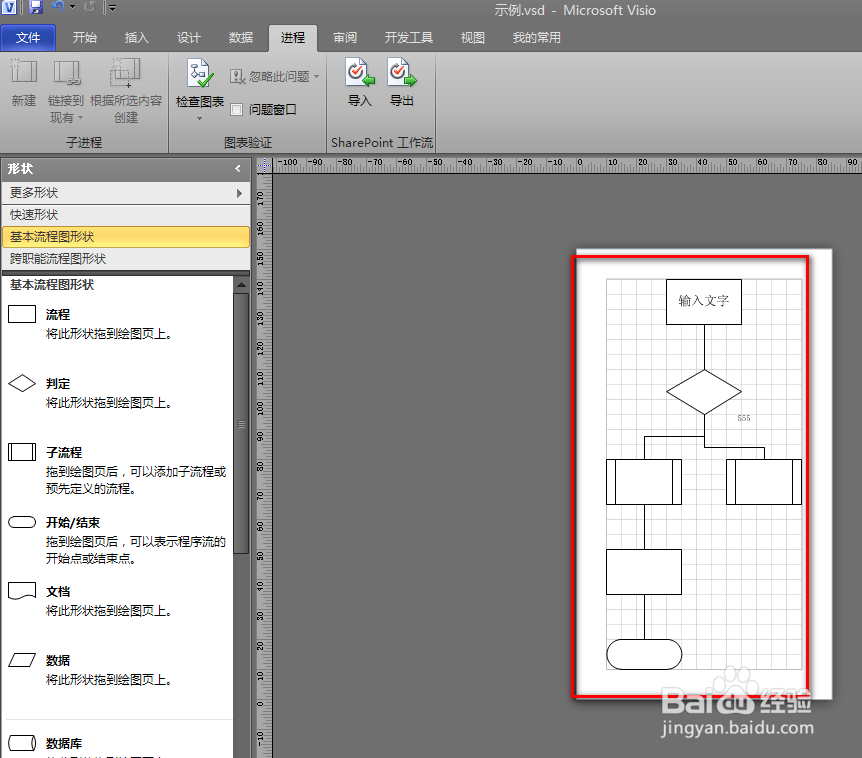The height and width of the screenshot is (758, 862).
Task: Click the Redo icon in the title bar
Action: pos(90,7)
